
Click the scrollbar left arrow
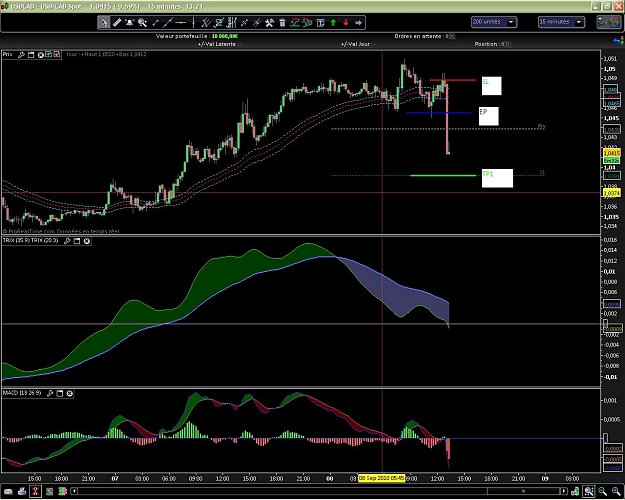[74, 491]
